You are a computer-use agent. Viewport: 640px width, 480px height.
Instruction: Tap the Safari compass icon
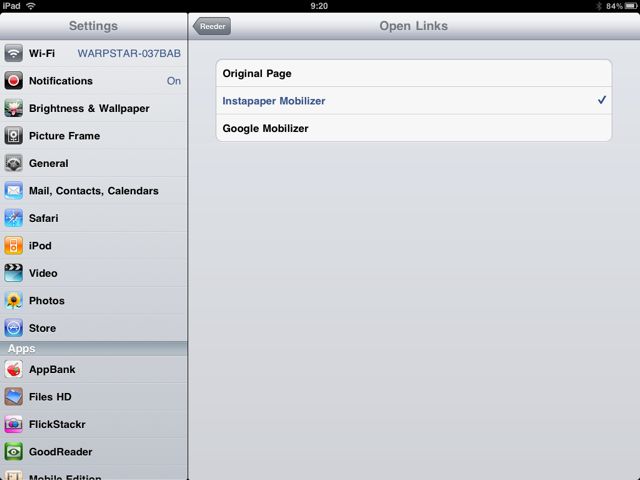(13, 218)
